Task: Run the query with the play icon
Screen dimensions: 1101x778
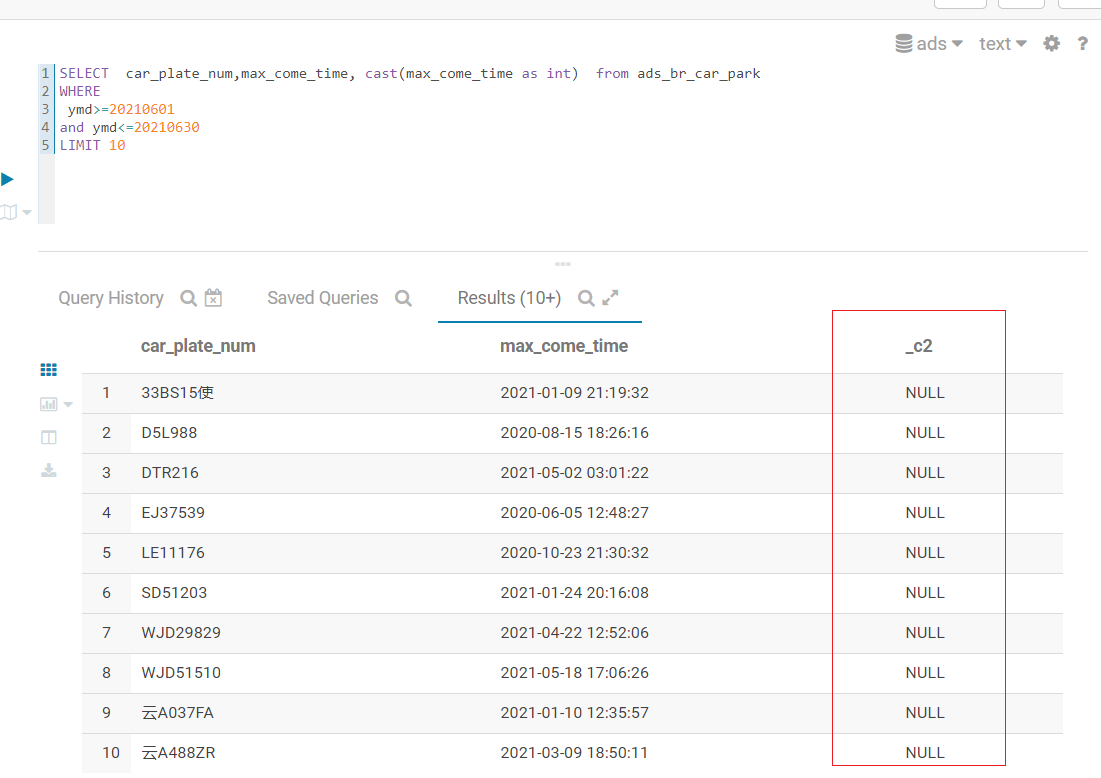Action: click(x=8, y=179)
